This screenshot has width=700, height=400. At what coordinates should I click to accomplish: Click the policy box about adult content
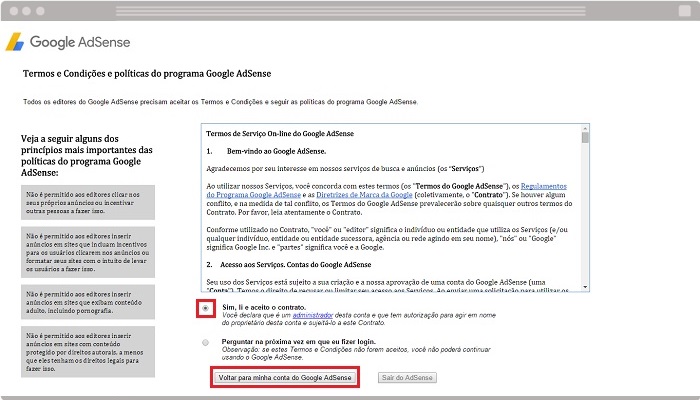(88, 302)
